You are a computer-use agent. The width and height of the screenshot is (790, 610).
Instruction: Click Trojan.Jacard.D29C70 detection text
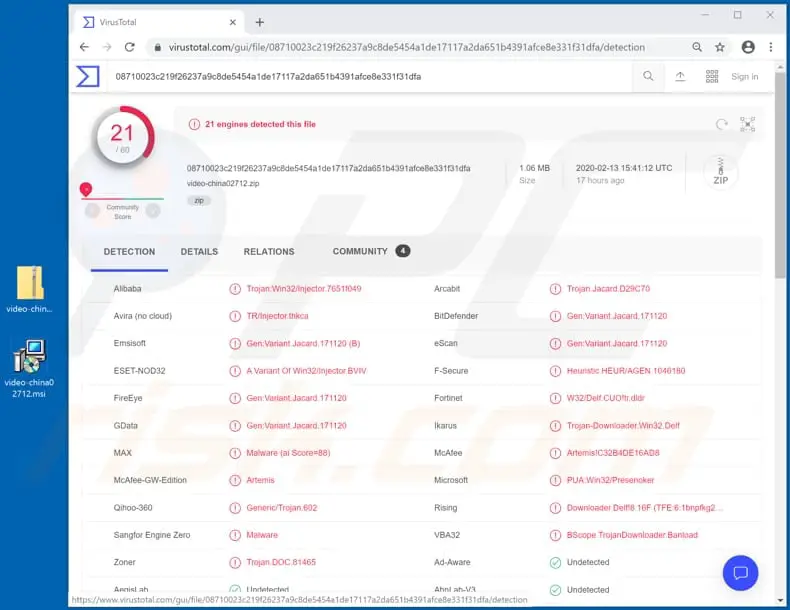coord(608,289)
